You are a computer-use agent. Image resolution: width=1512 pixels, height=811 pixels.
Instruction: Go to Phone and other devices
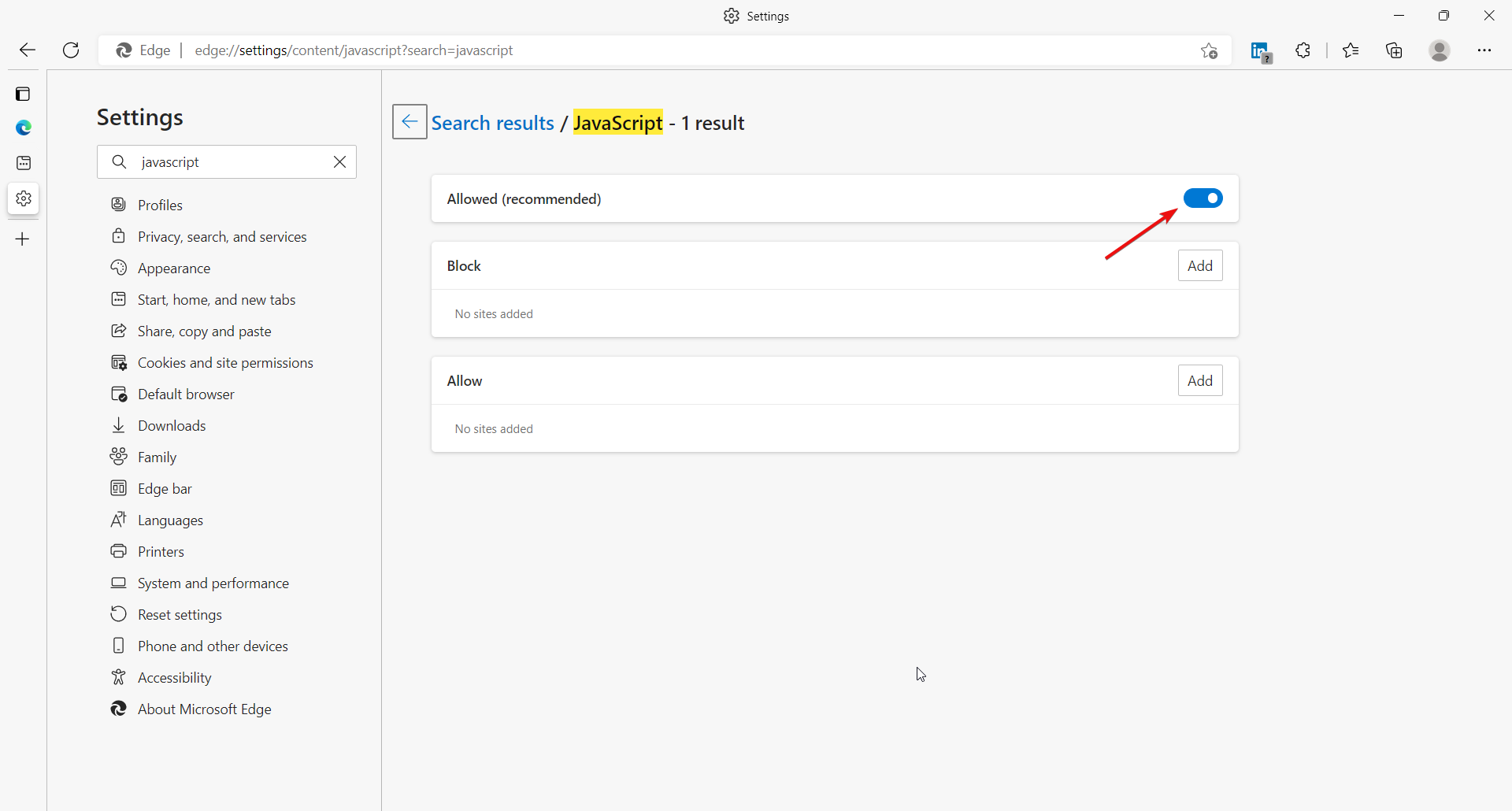[213, 646]
